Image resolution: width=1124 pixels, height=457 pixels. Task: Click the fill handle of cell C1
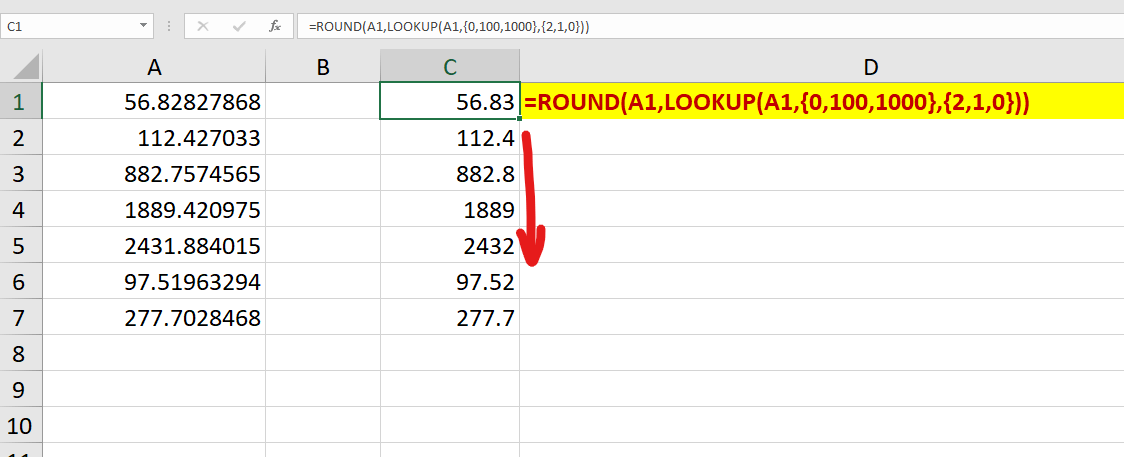click(519, 118)
